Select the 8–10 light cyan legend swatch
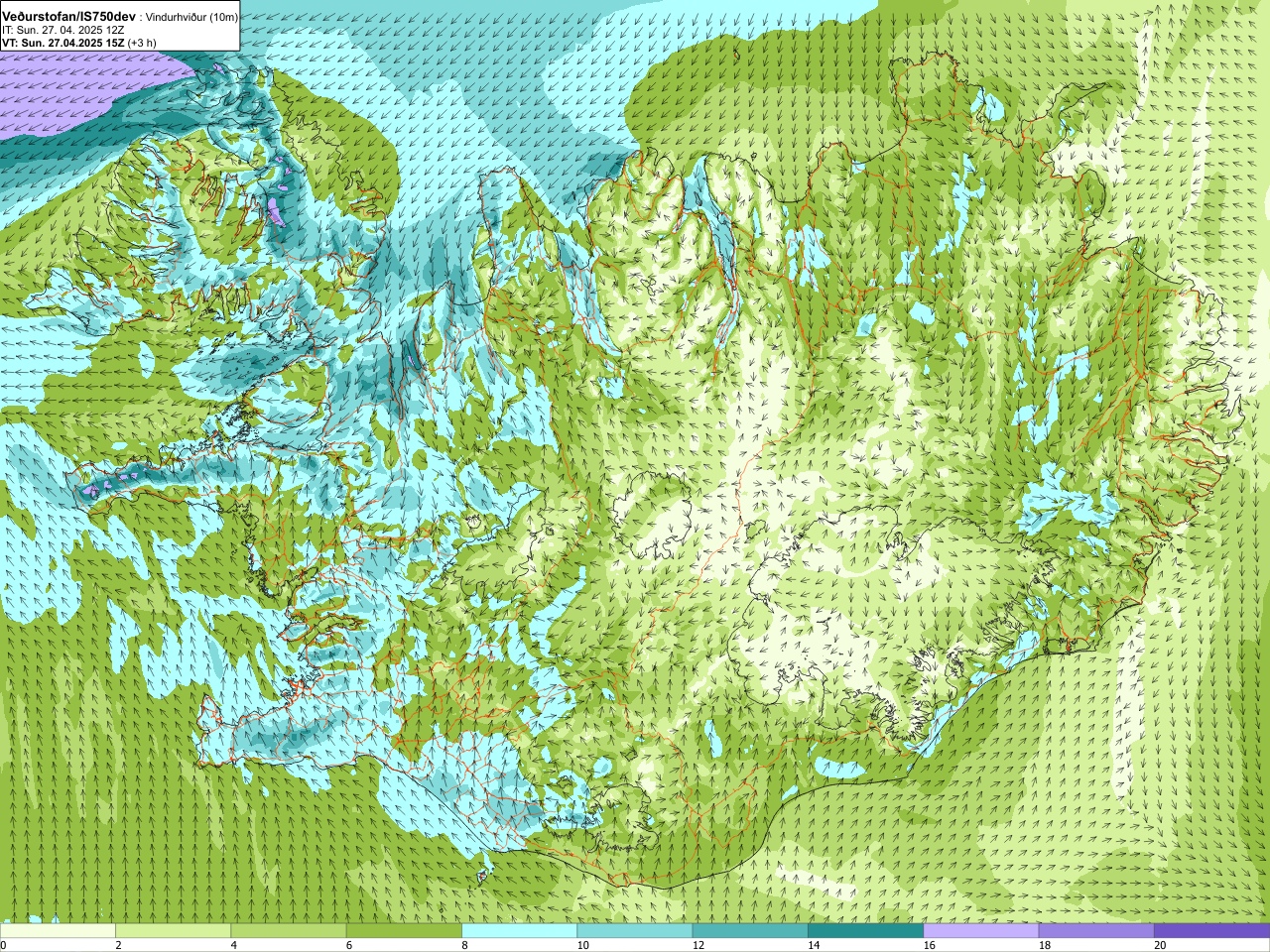This screenshot has width=1270, height=952. (x=519, y=931)
